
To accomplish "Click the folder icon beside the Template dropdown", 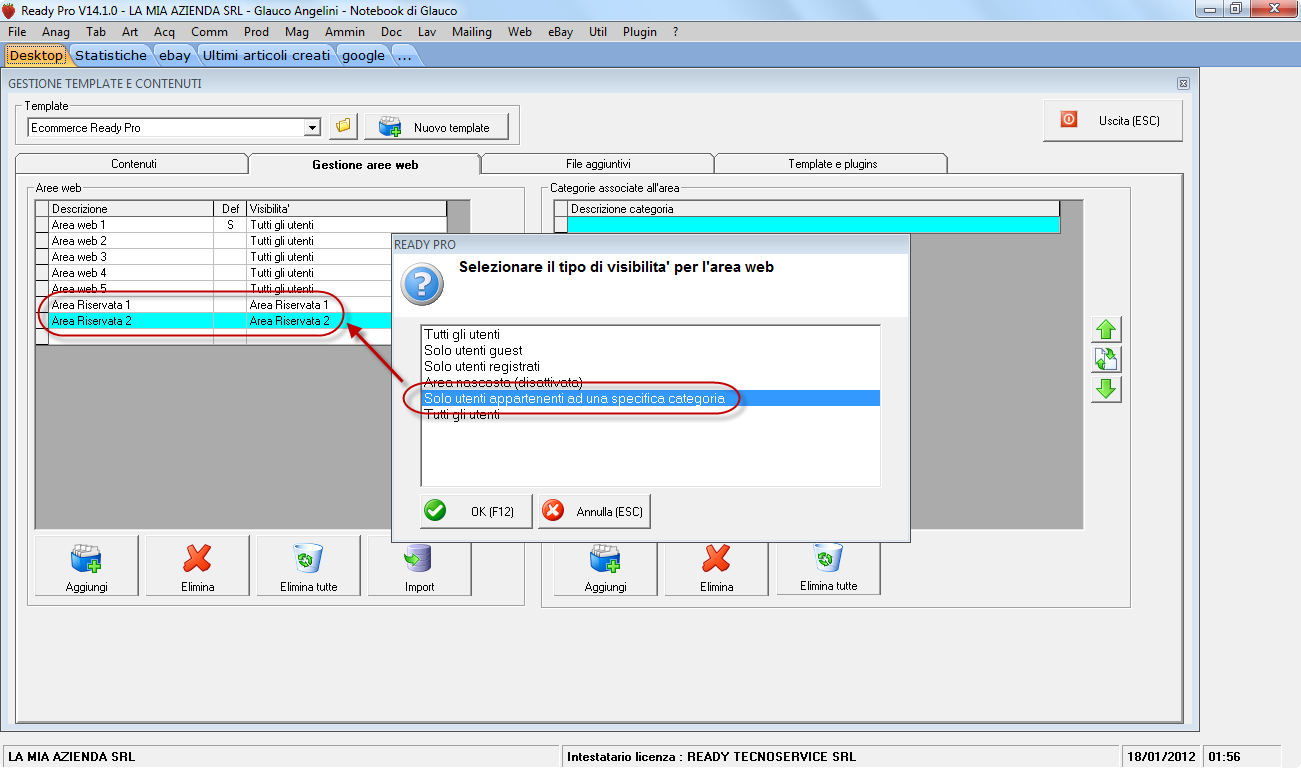I will coord(344,127).
